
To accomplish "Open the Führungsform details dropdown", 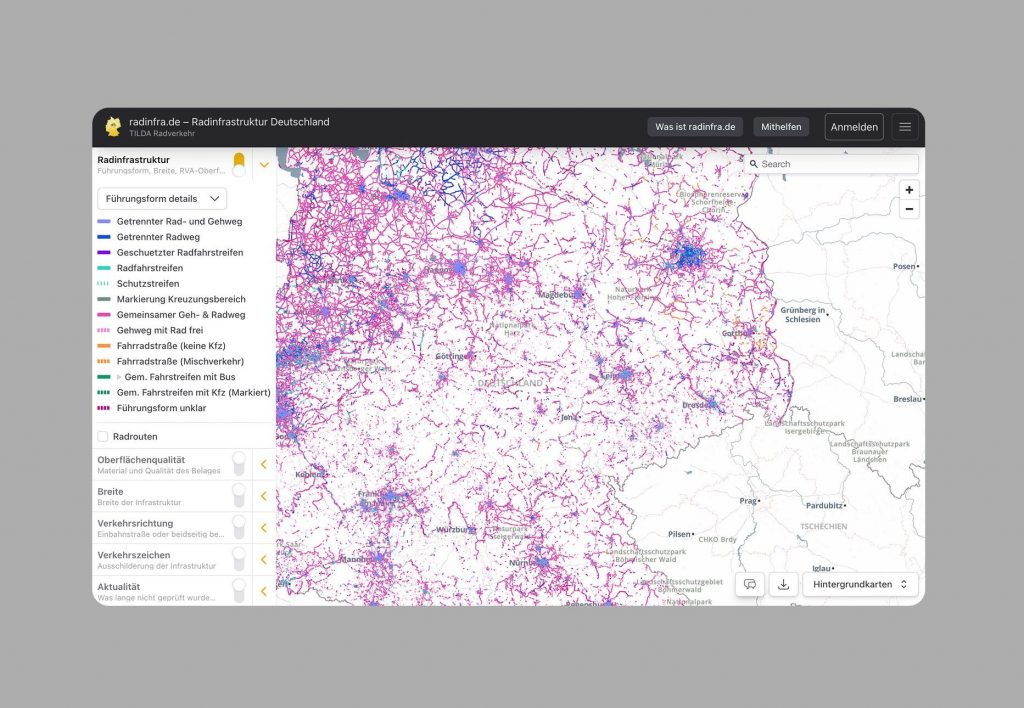I will [162, 198].
